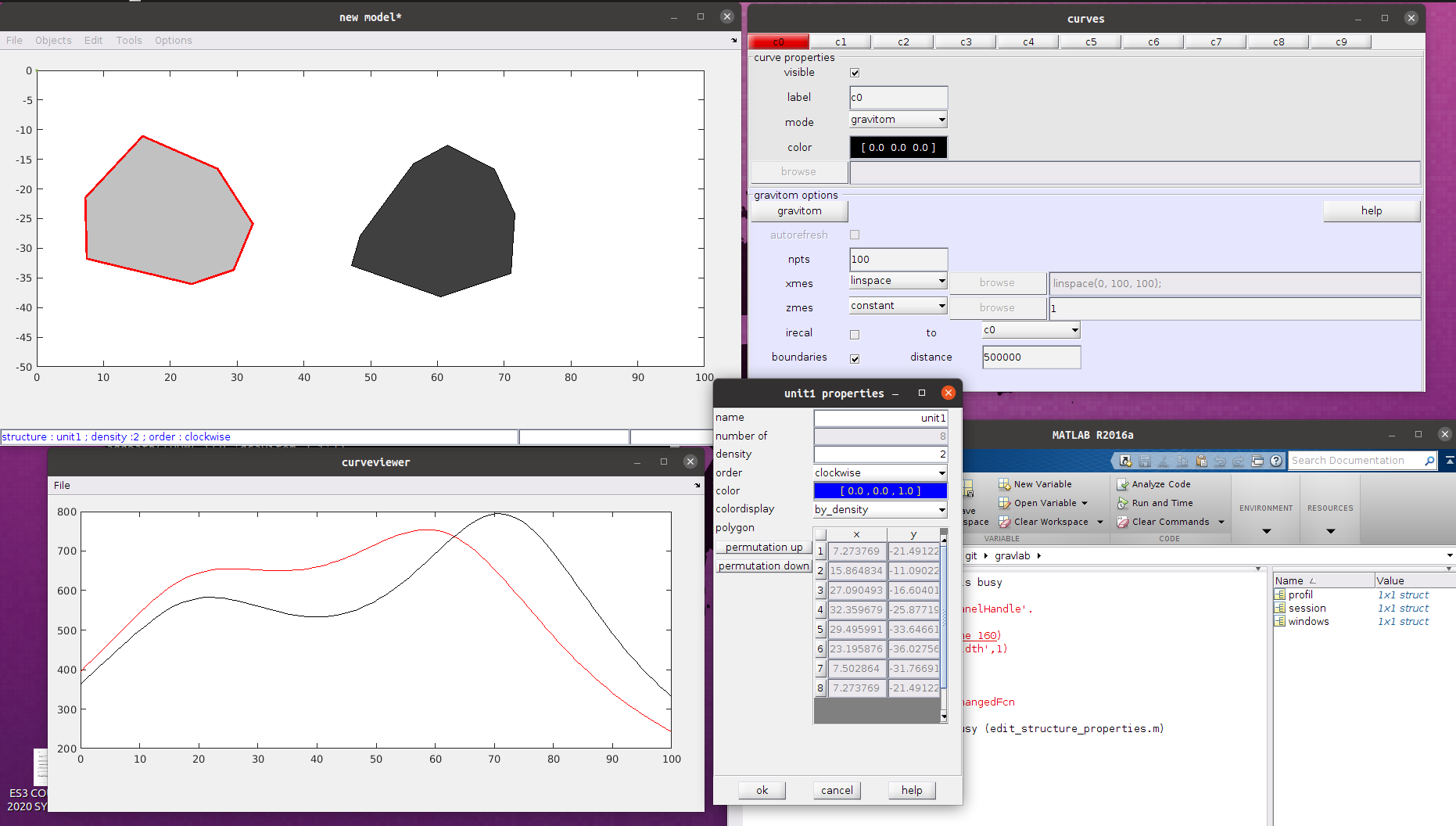
Task: Click the black curve color swatch
Action: (898, 147)
